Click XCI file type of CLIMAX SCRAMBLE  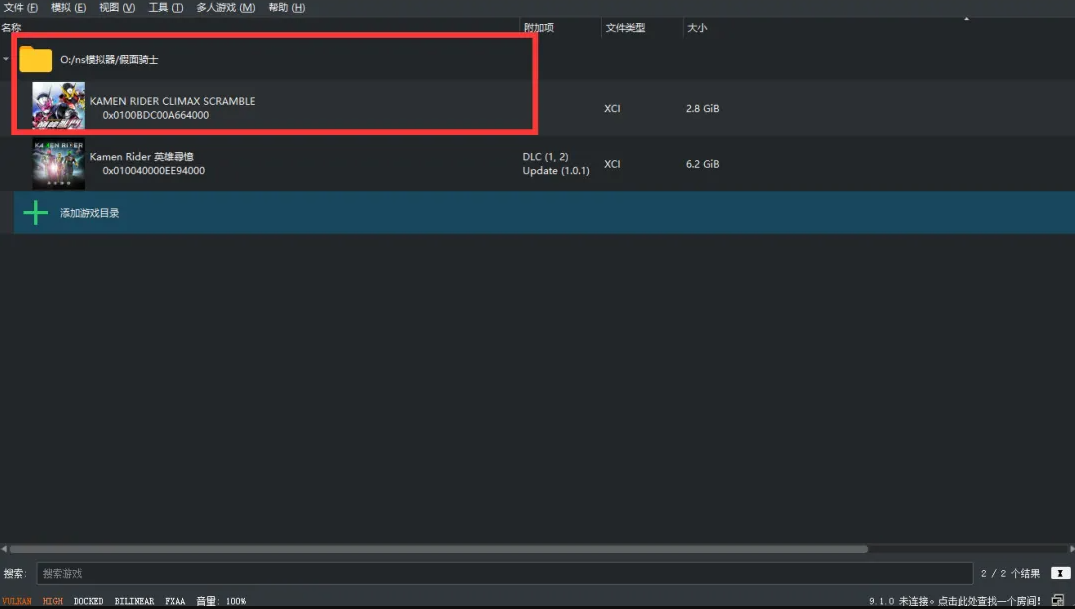click(612, 108)
